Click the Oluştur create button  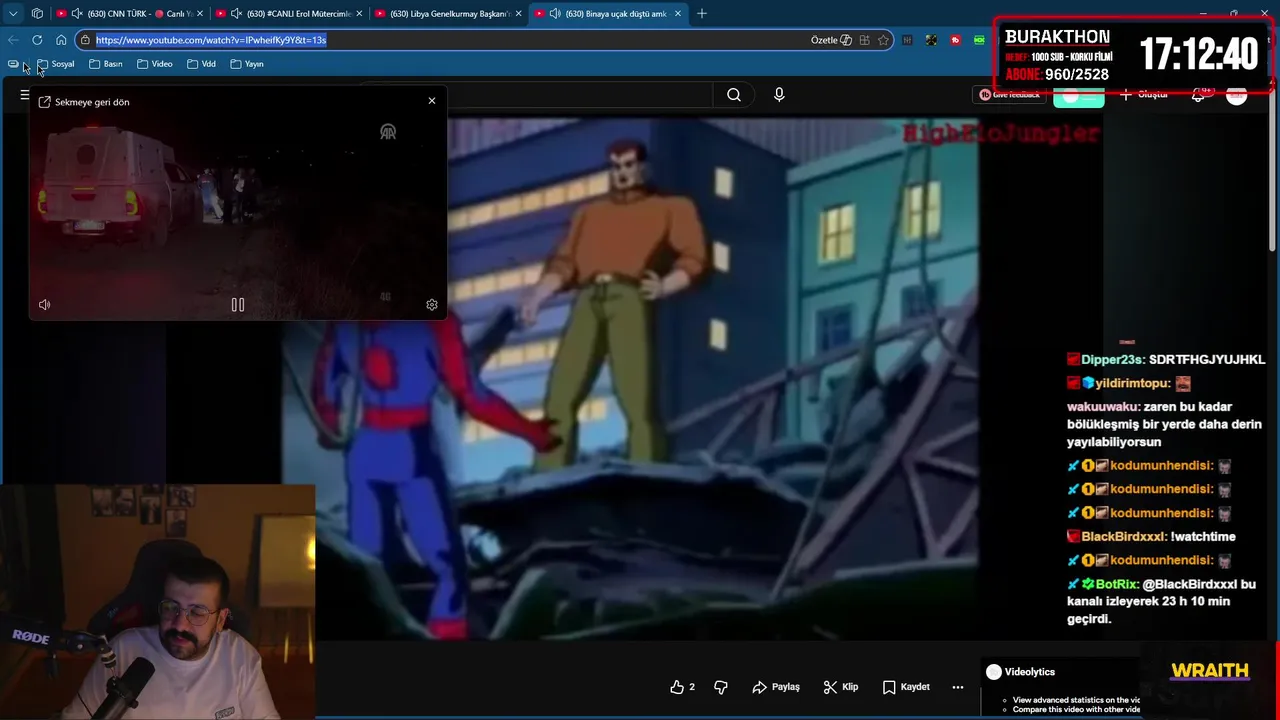click(x=1143, y=95)
